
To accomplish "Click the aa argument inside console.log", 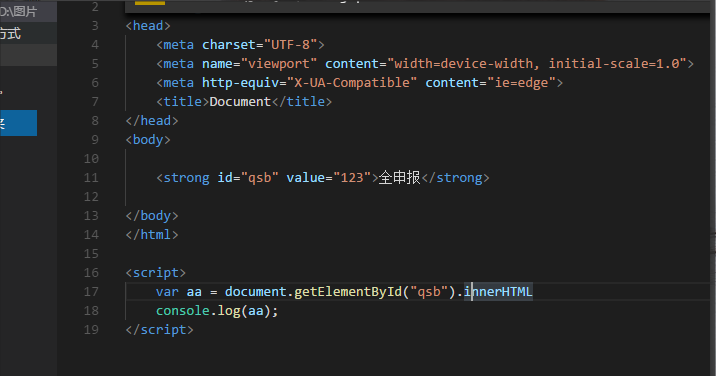I will coord(256,311).
